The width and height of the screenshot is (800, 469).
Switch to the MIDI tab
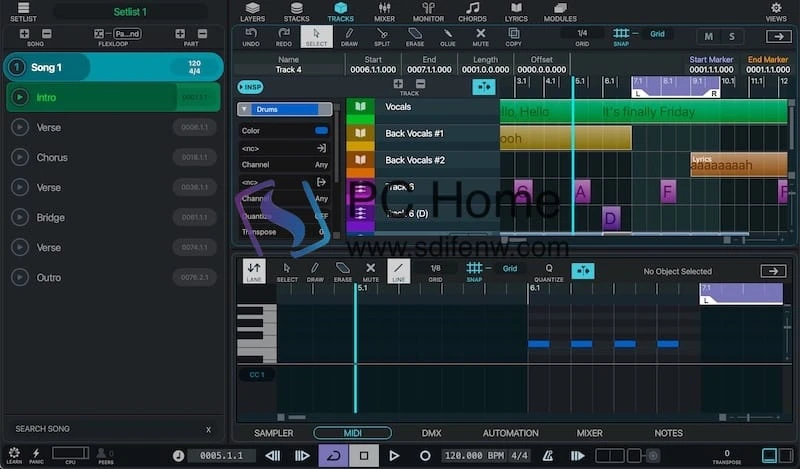pyautogui.click(x=353, y=433)
